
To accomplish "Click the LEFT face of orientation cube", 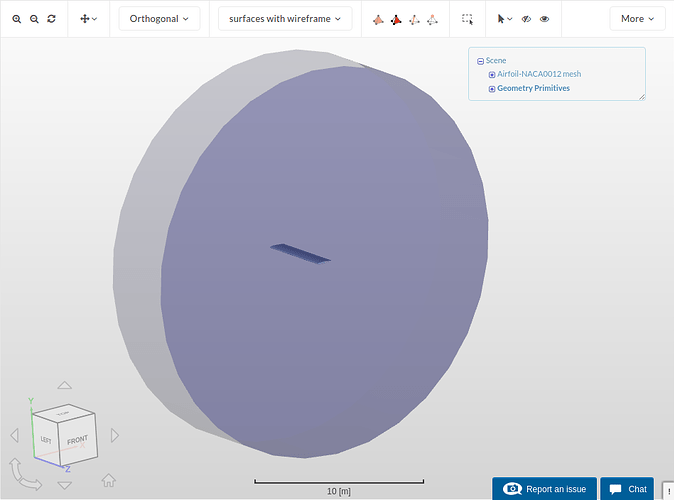I will [x=46, y=440].
